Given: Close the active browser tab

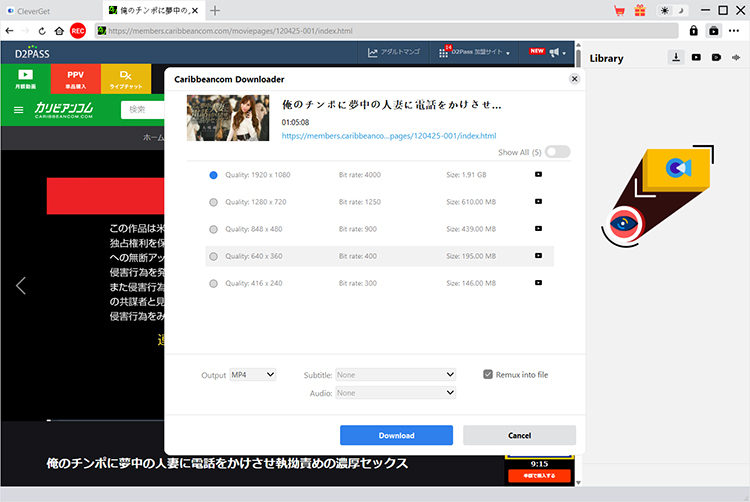Looking at the screenshot, I should click(x=195, y=11).
